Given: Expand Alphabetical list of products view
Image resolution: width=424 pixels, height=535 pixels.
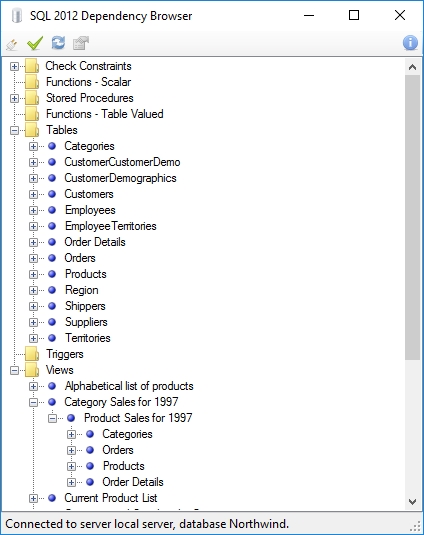Looking at the screenshot, I should tap(33, 386).
